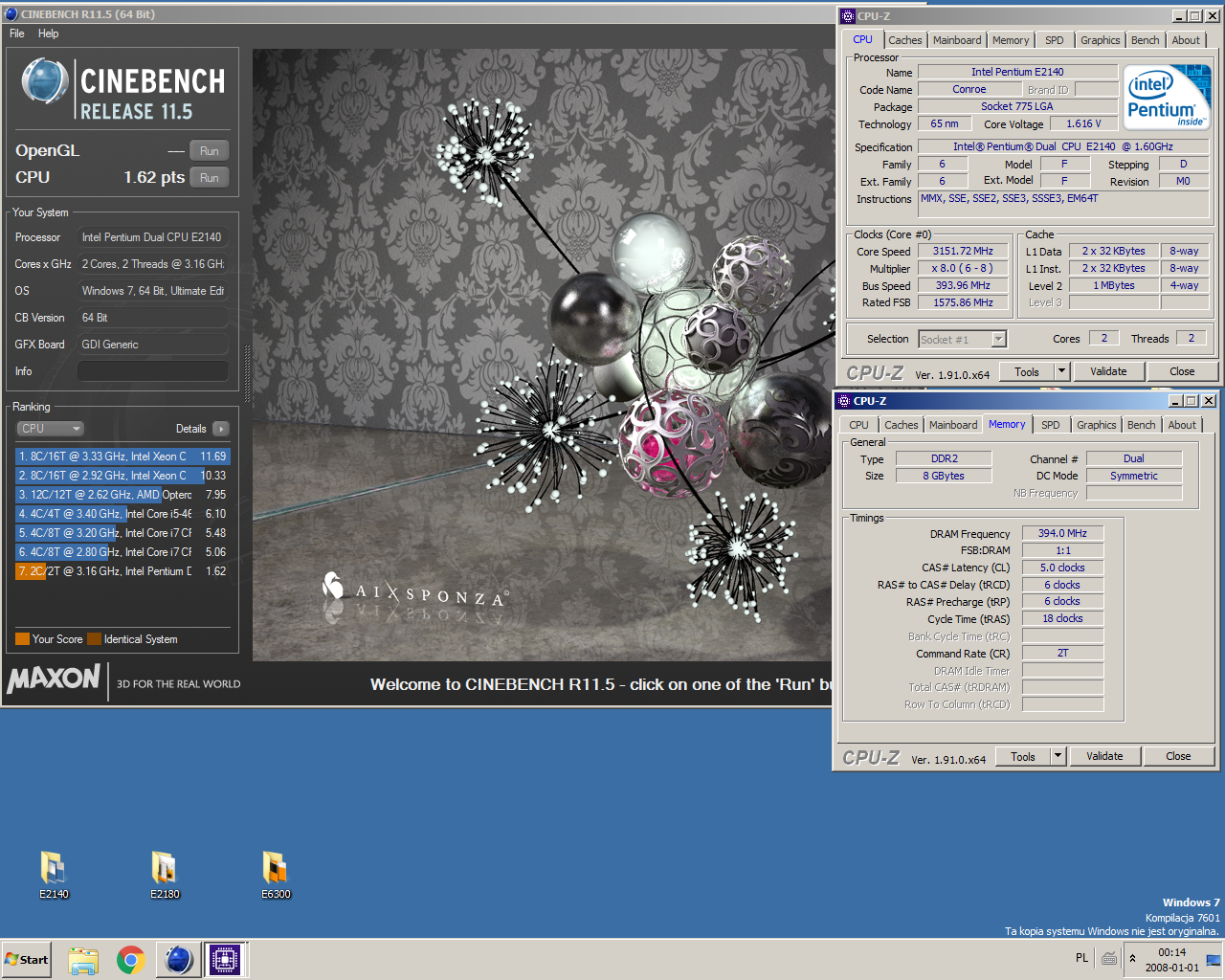This screenshot has height=980, width=1225.
Task: Open the Socket #1 selection dropdown
Action: tap(962, 339)
